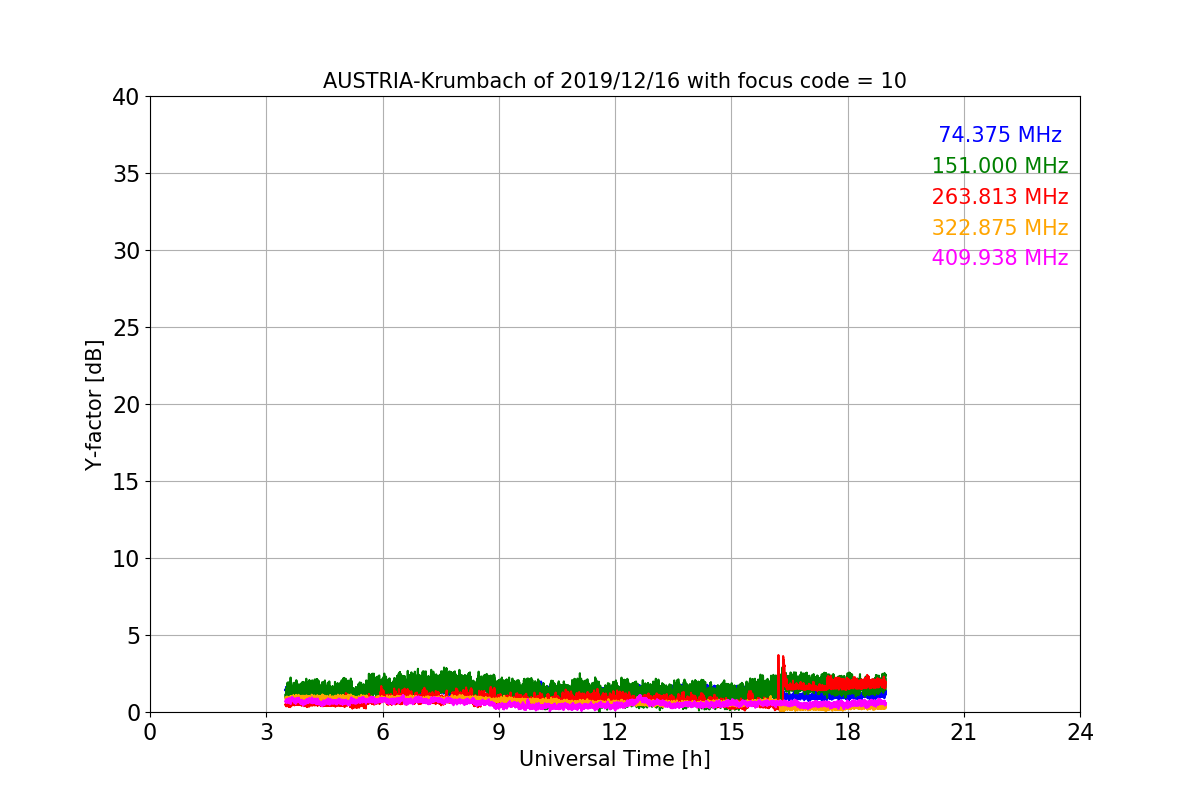The image size is (1200, 800).
Task: Click y-axis tick label 10
Action: (x=125, y=559)
